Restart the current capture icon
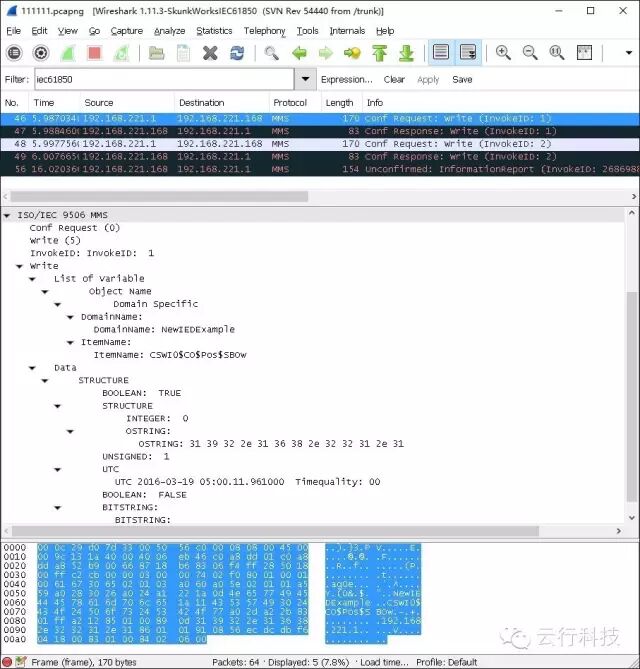 (121, 53)
